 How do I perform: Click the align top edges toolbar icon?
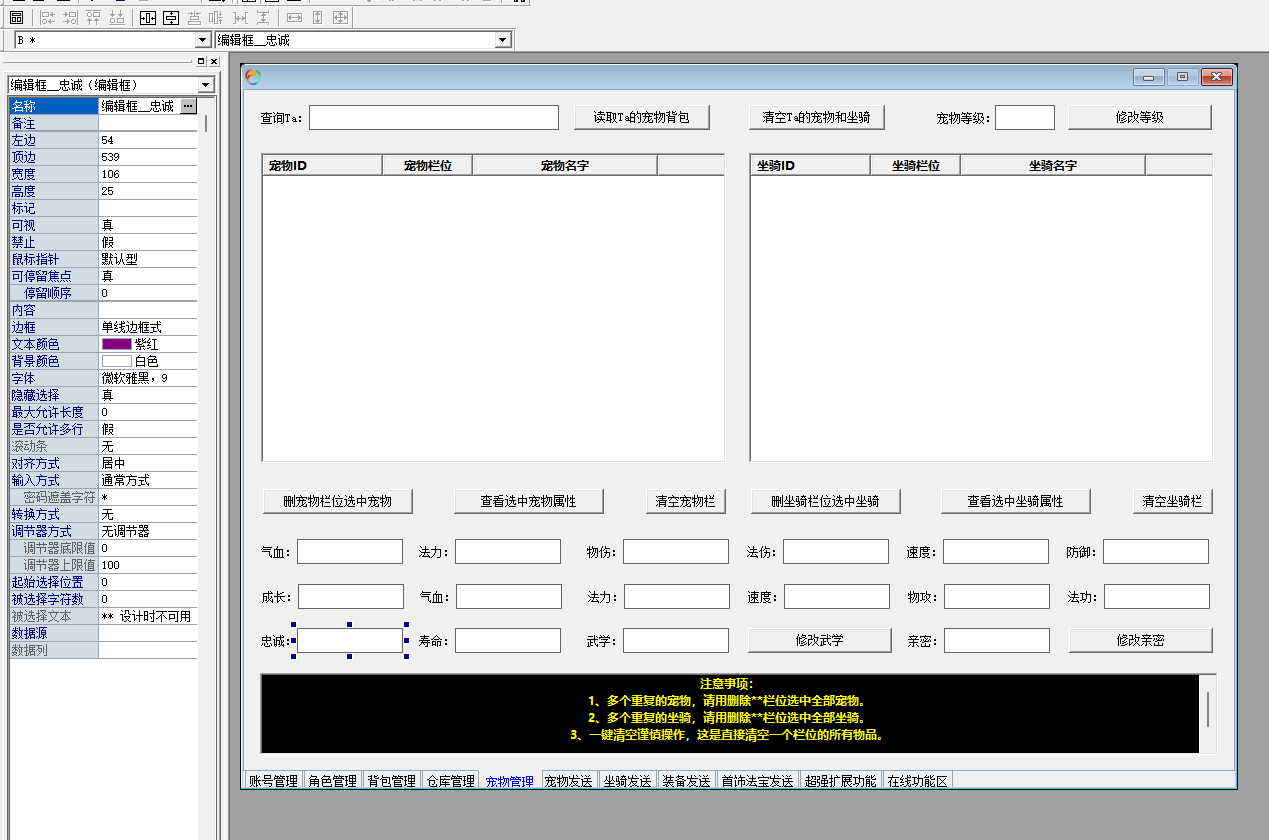[x=93, y=18]
